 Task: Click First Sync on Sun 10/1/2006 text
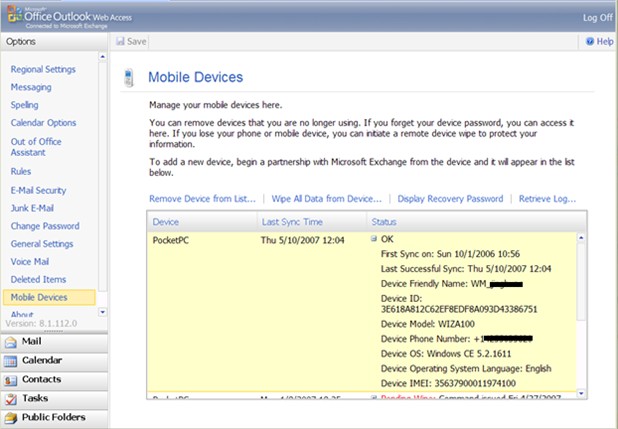coord(450,254)
